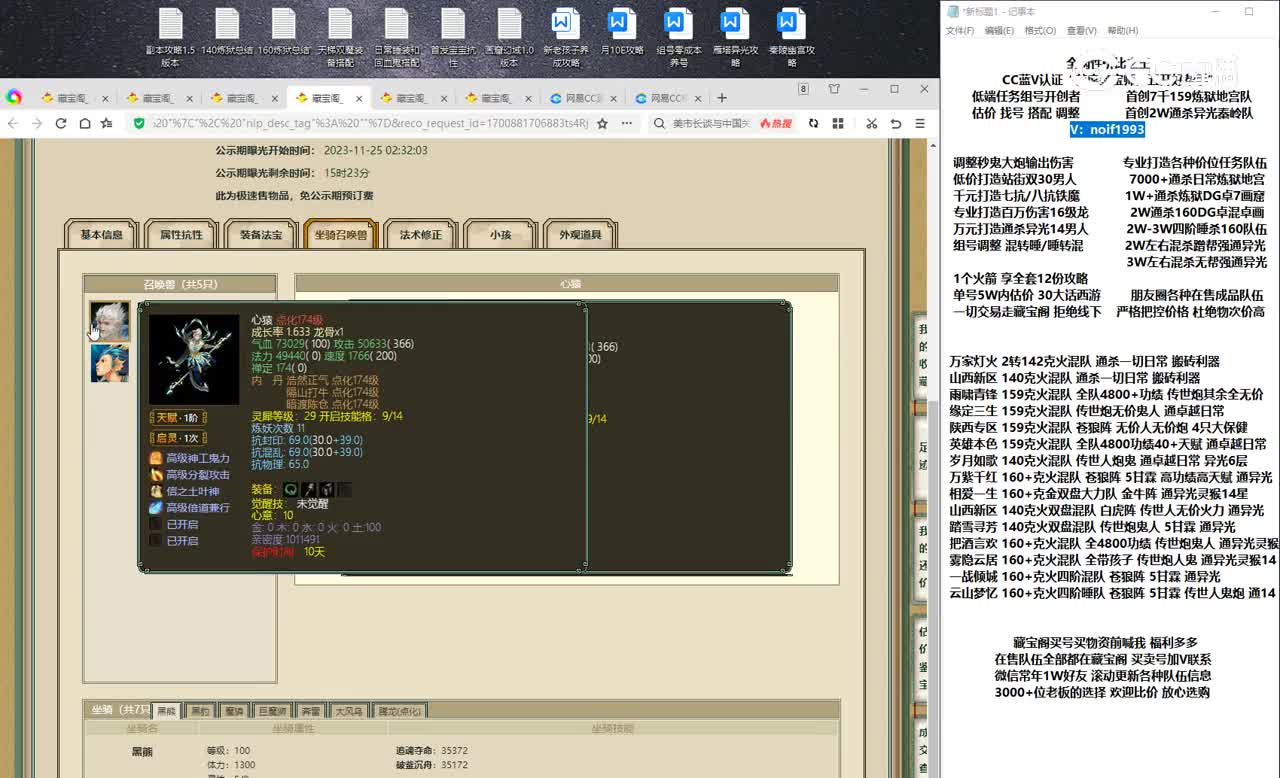
Task: Click the 秦陵皇宫攻略 desktop document
Action: tap(792, 38)
